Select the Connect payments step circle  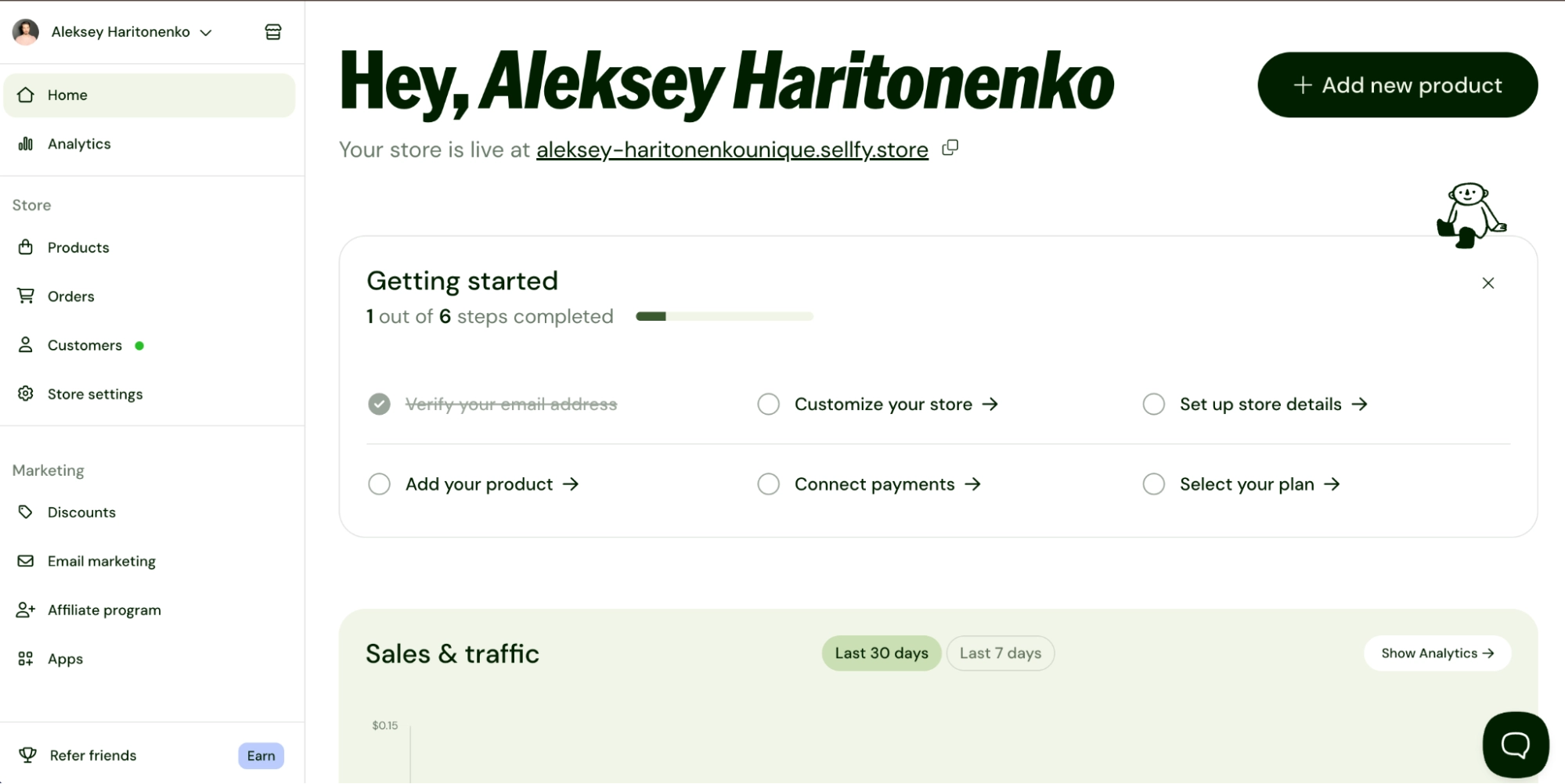pos(768,484)
